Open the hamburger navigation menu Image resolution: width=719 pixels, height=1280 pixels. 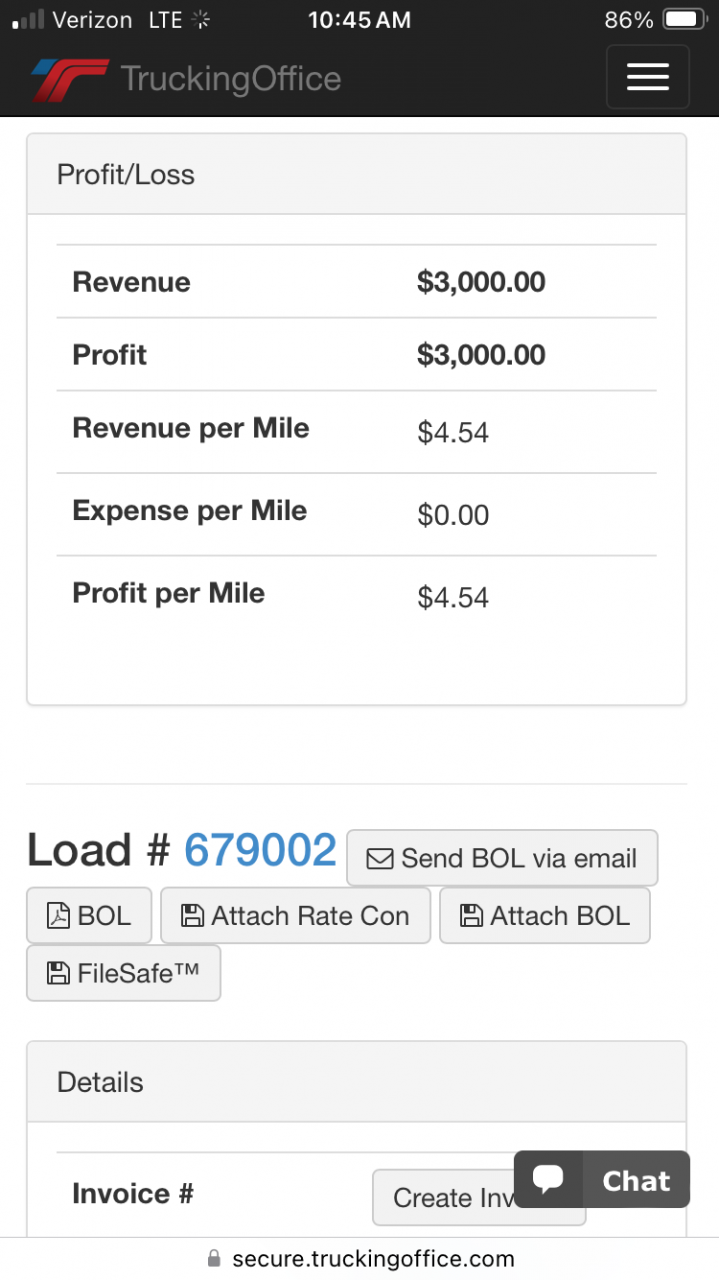click(x=647, y=77)
